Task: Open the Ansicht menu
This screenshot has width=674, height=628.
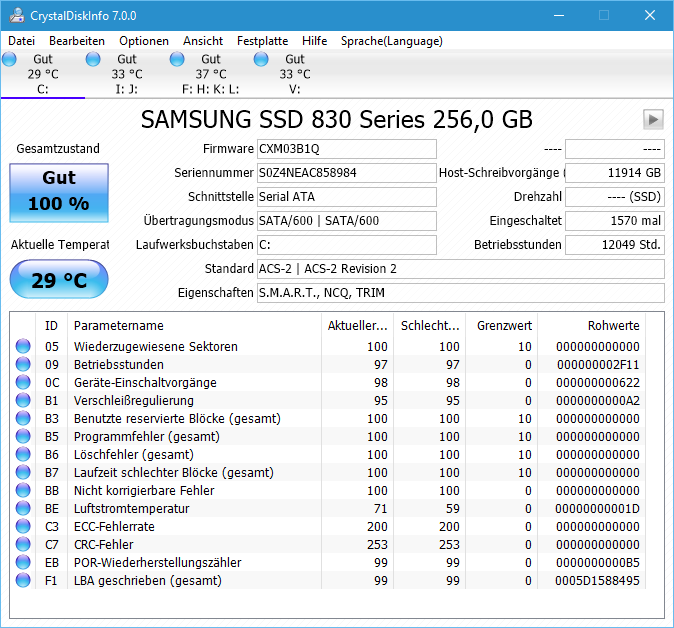Action: (203, 41)
